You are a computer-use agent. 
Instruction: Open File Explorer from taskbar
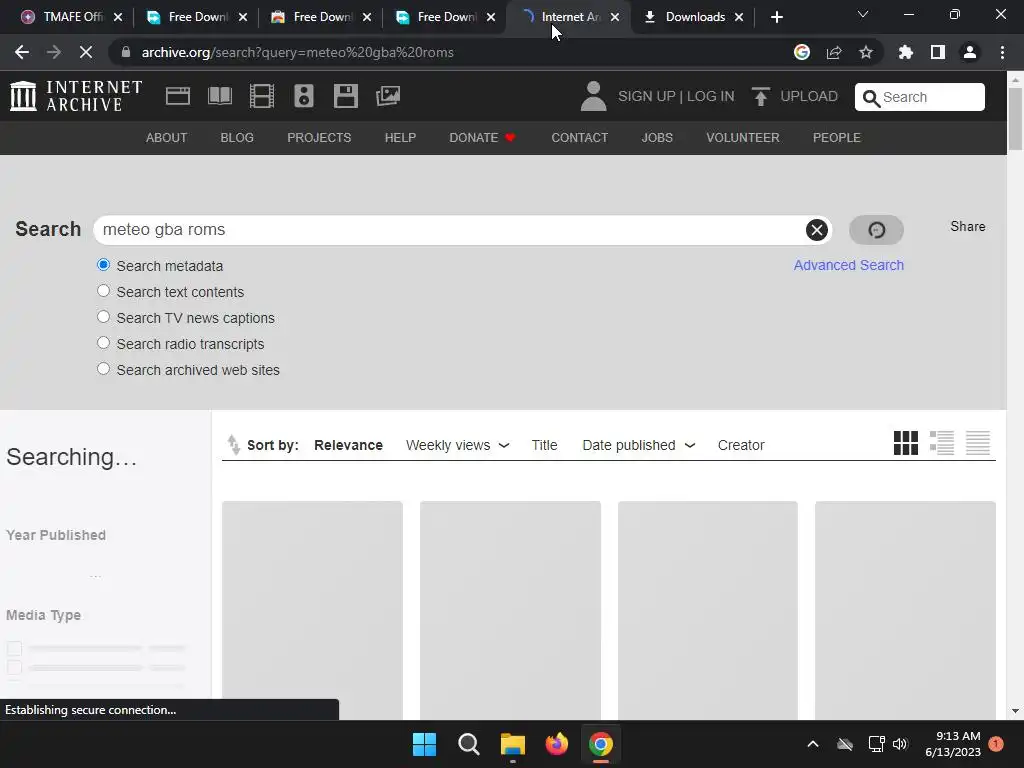513,744
